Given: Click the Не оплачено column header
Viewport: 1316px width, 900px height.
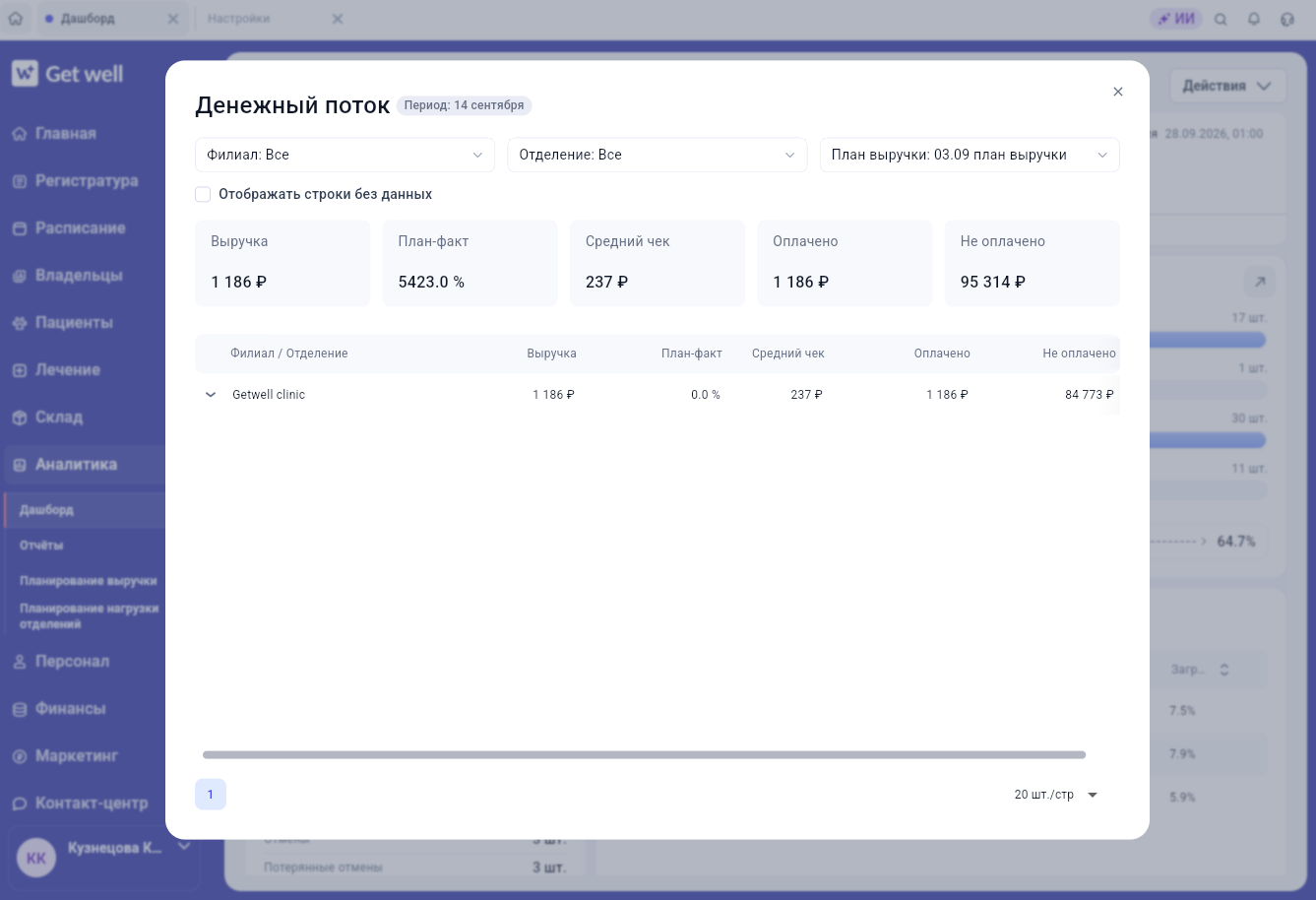Looking at the screenshot, I should tap(1080, 354).
